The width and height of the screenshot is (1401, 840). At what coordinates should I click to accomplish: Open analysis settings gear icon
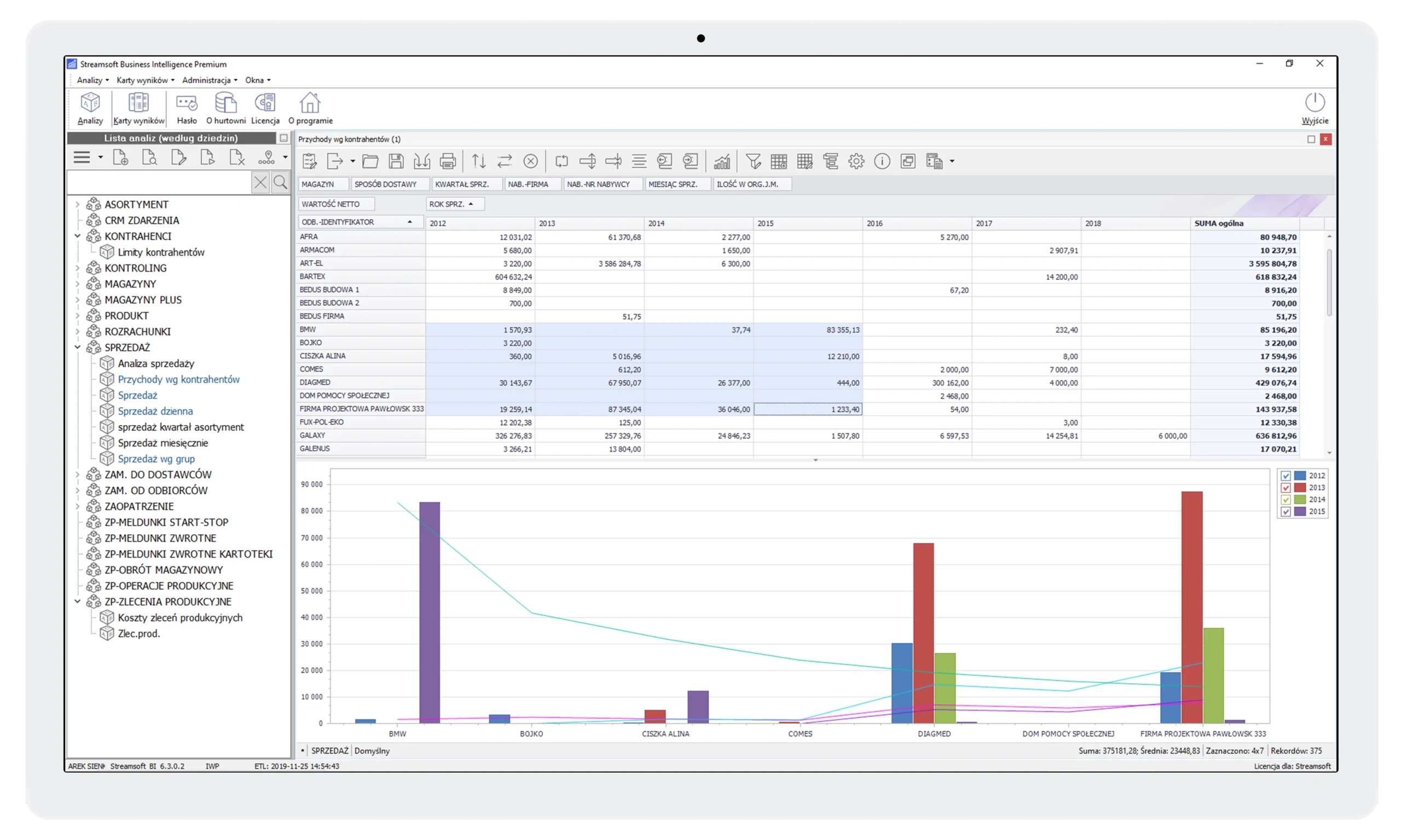pos(856,161)
